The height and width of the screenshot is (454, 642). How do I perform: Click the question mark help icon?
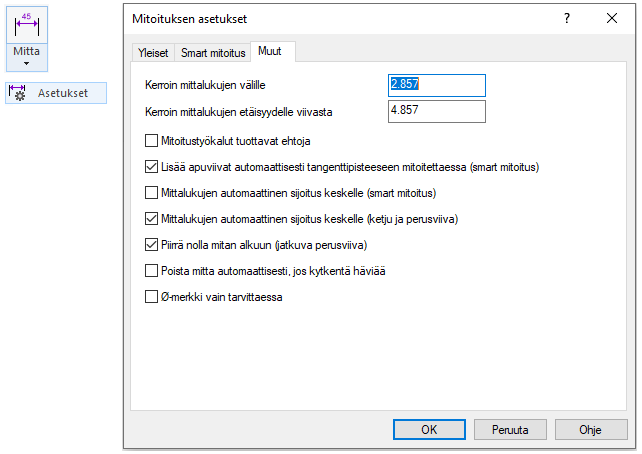point(567,18)
